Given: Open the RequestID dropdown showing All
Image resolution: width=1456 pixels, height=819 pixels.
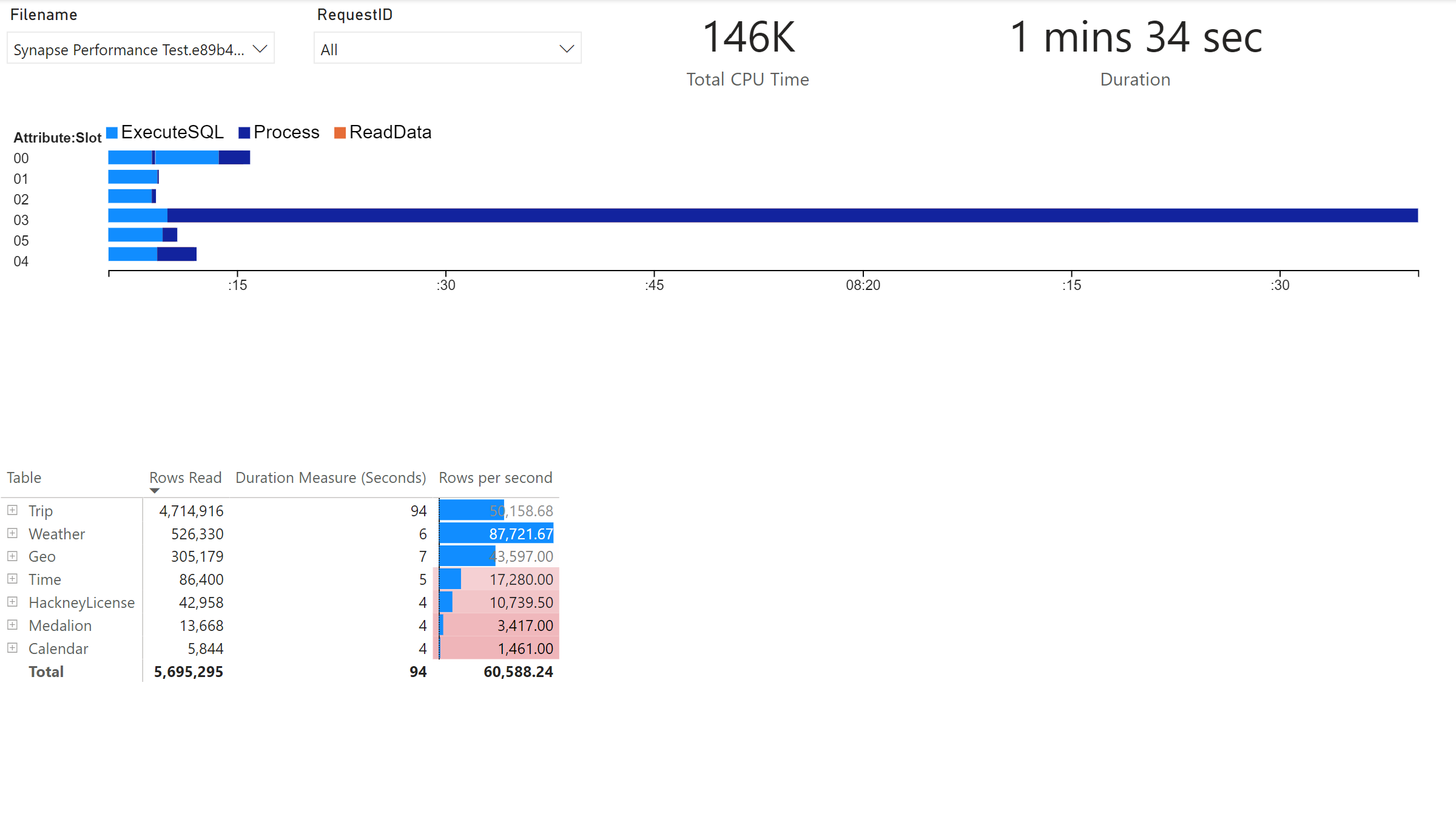Looking at the screenshot, I should [447, 49].
